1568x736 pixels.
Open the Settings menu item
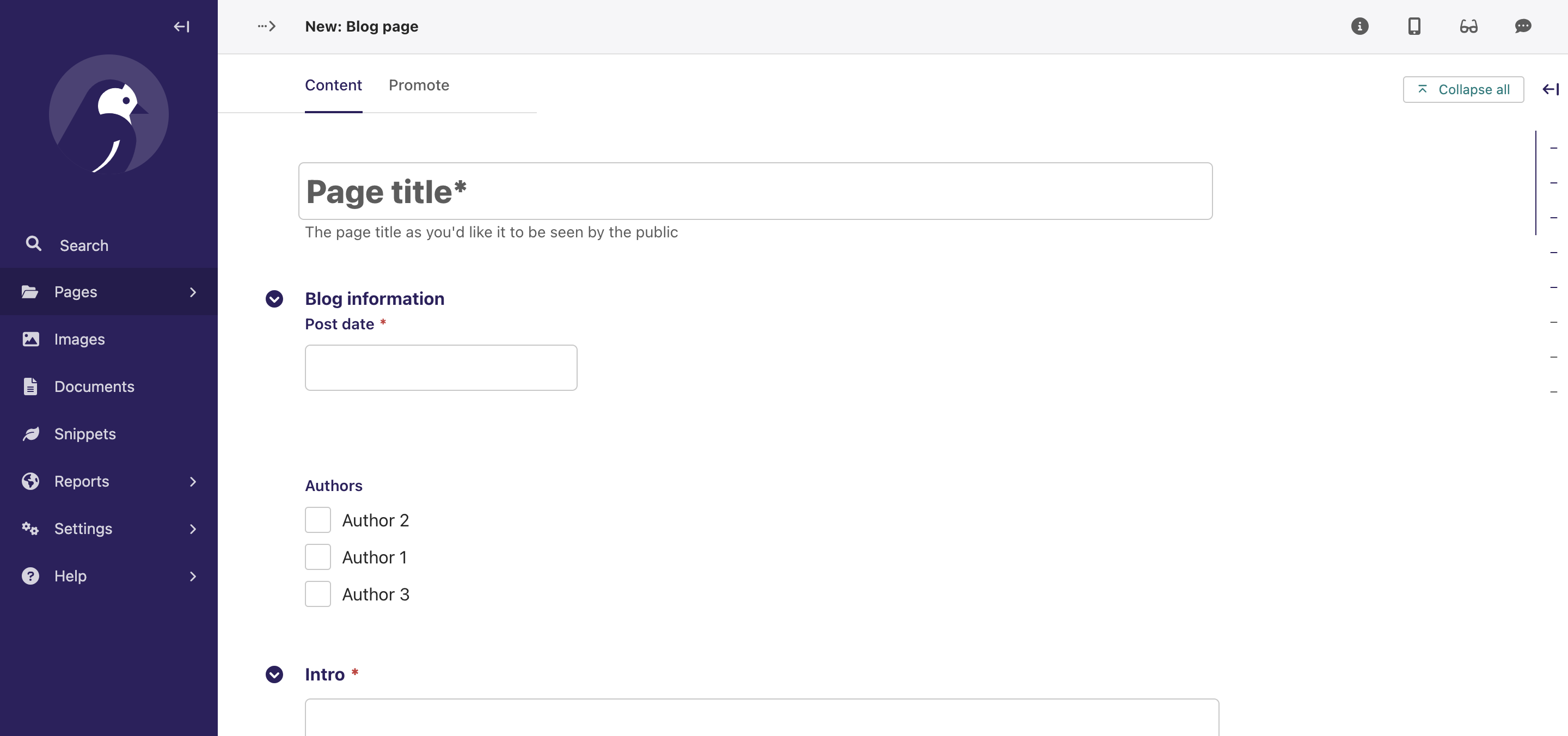coord(83,529)
